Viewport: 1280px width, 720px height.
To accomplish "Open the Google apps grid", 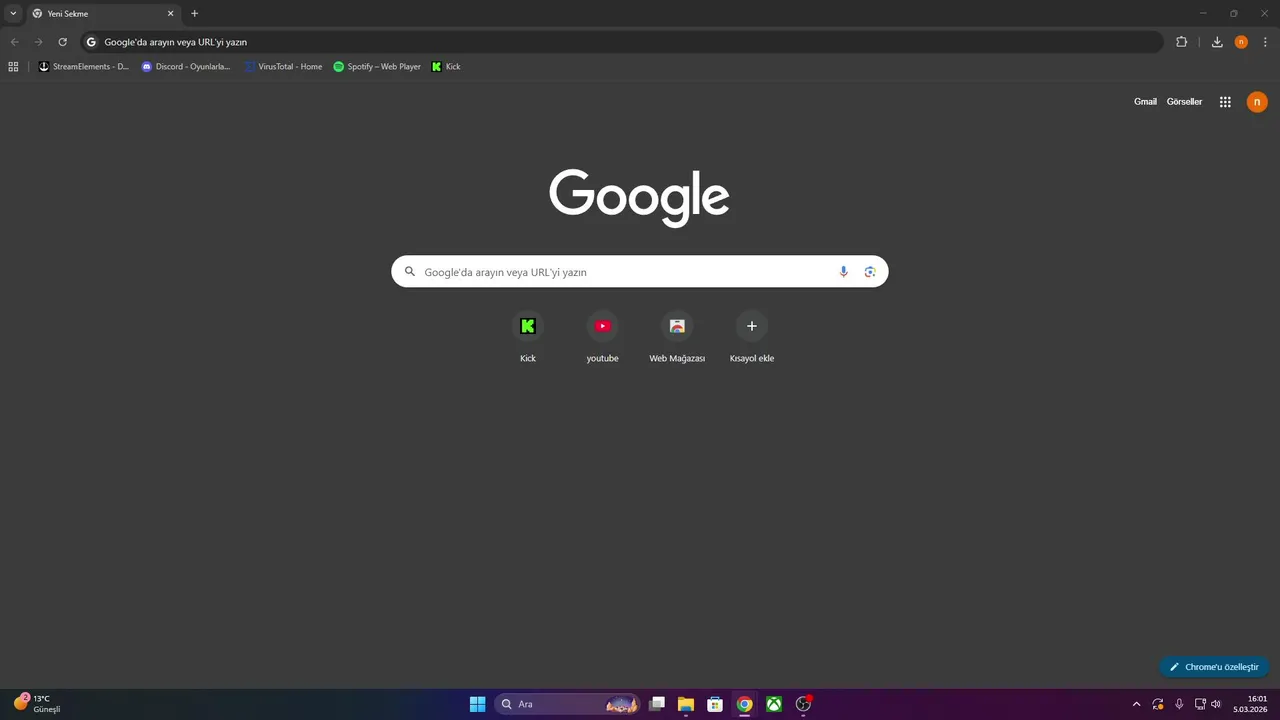I will coord(1225,102).
